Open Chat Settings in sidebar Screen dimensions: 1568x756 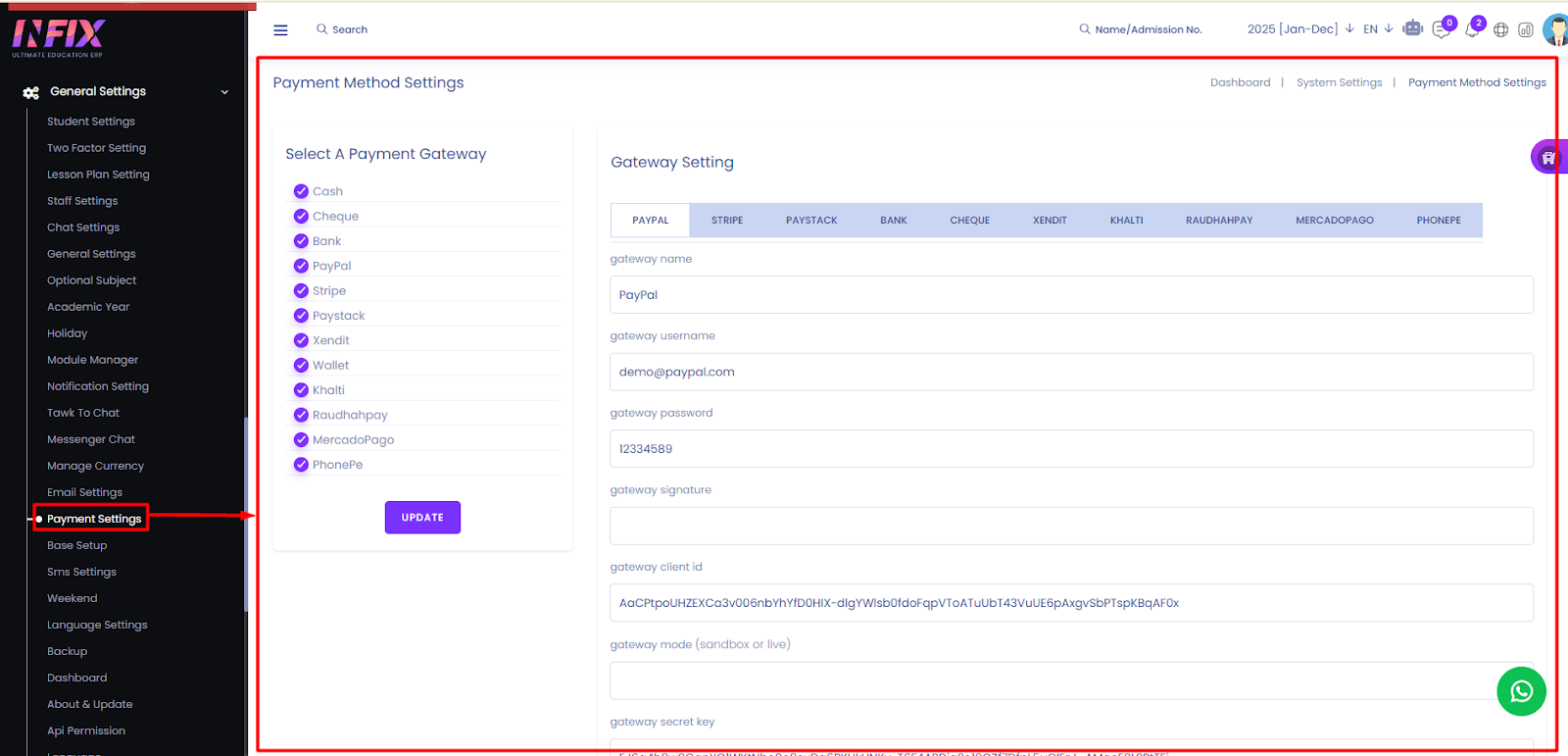point(83,227)
